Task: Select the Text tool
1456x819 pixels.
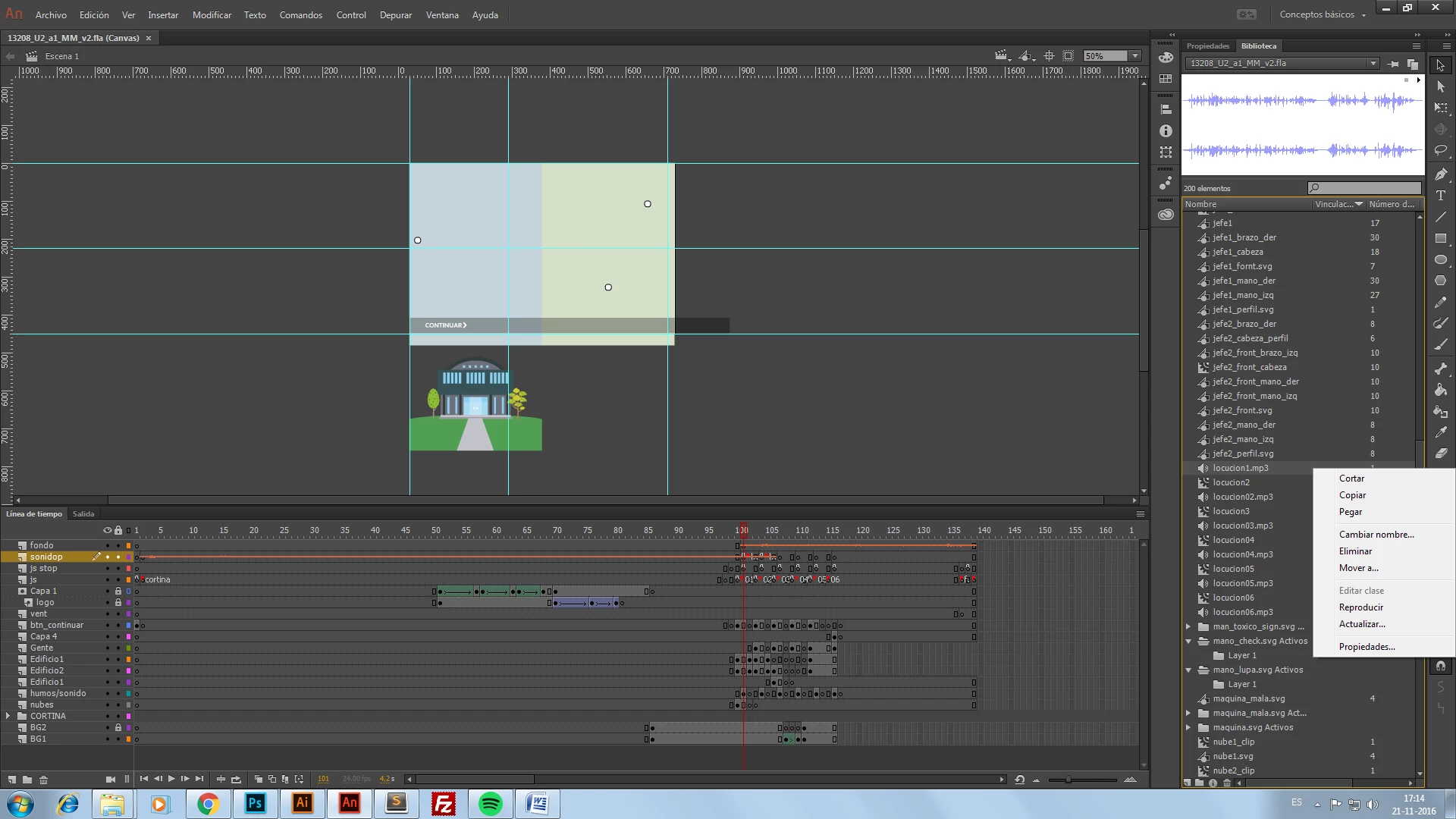Action: coord(1440,196)
